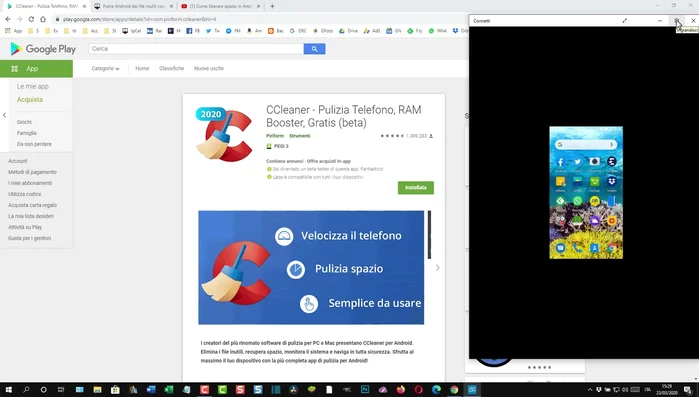Switch to Pulire Android dai file inutili tab
The height and width of the screenshot is (397, 699).
pyautogui.click(x=134, y=6)
